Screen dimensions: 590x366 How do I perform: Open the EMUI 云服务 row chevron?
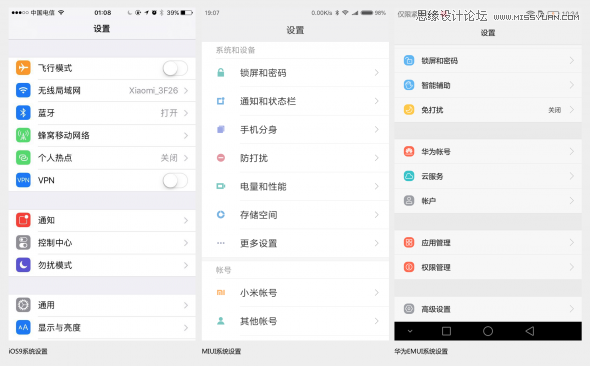coord(572,176)
